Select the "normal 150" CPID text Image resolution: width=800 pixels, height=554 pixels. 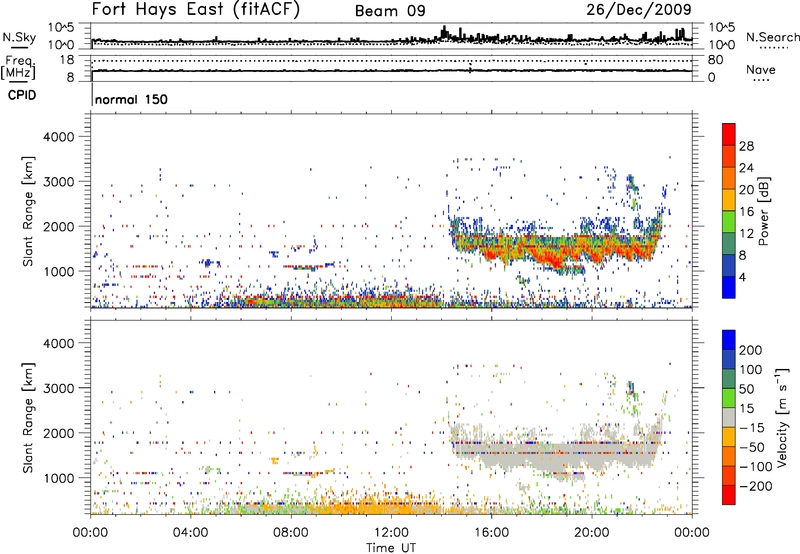click(131, 99)
